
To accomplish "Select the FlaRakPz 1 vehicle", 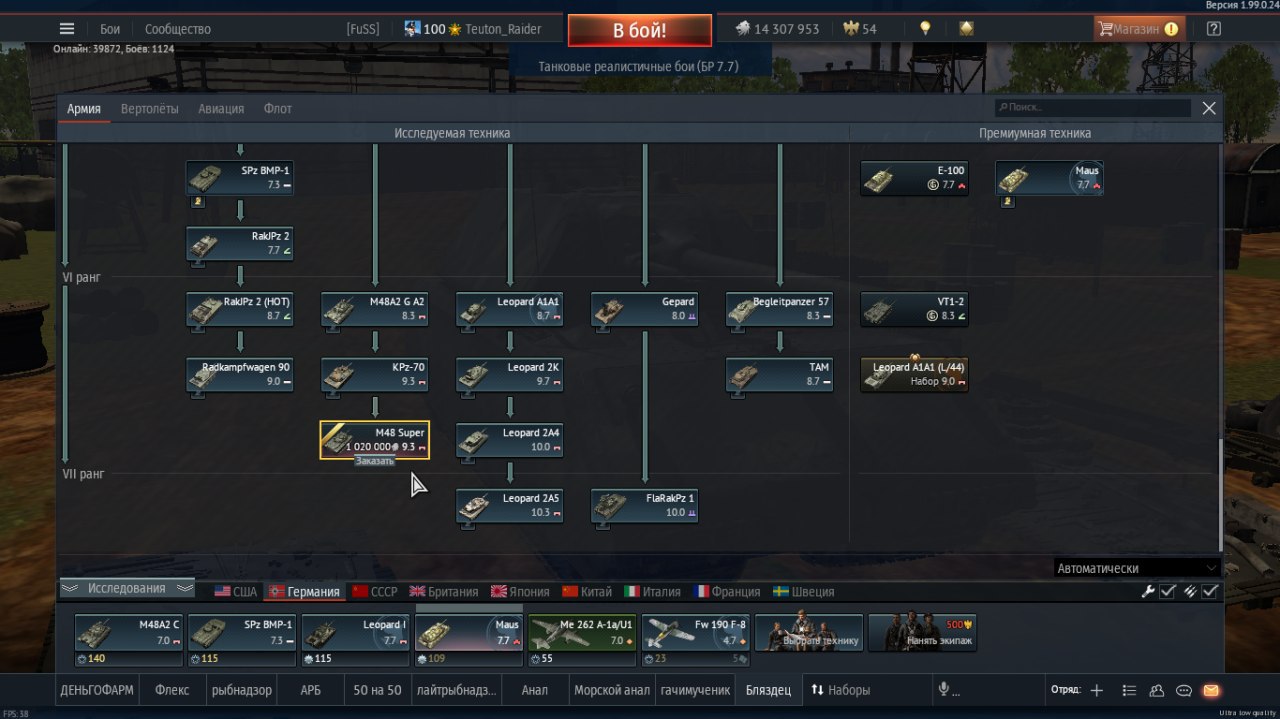I will point(645,505).
